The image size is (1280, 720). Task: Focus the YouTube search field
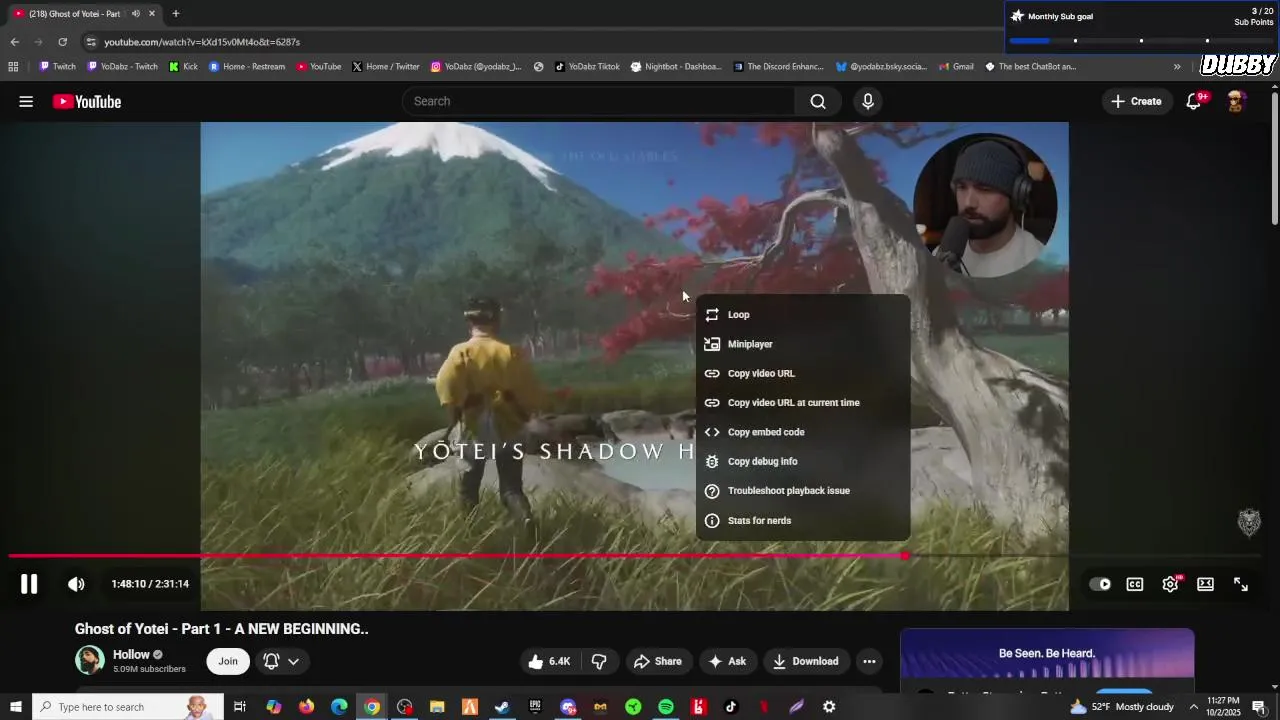click(x=598, y=101)
